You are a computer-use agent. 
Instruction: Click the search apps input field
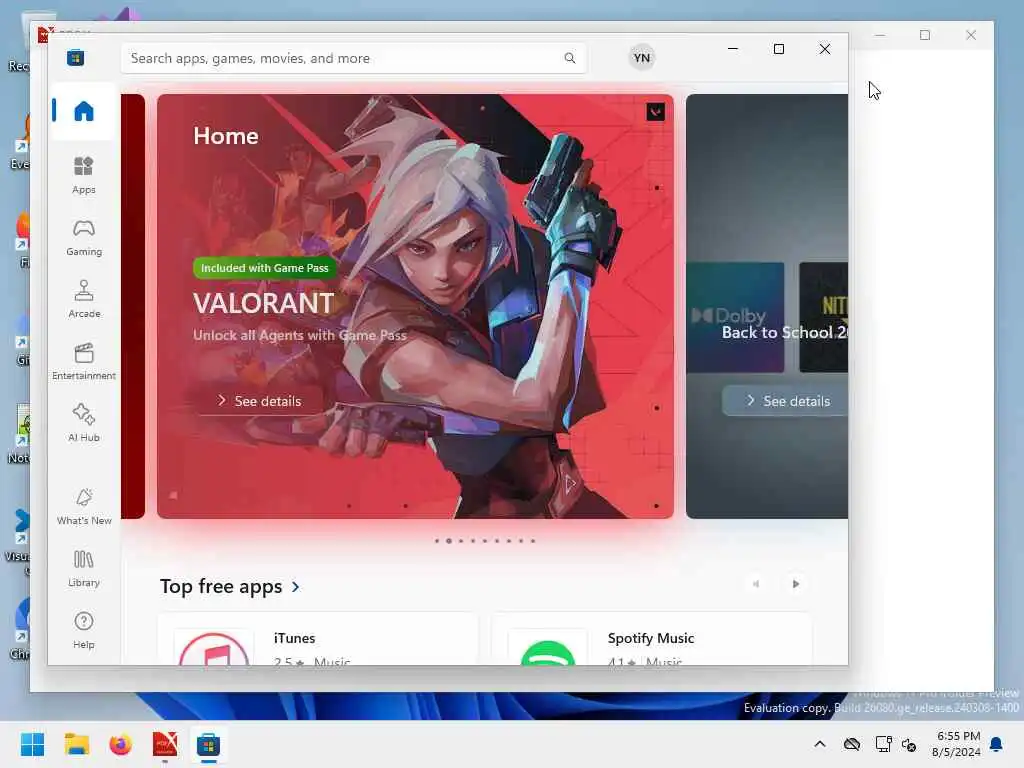[353, 58]
